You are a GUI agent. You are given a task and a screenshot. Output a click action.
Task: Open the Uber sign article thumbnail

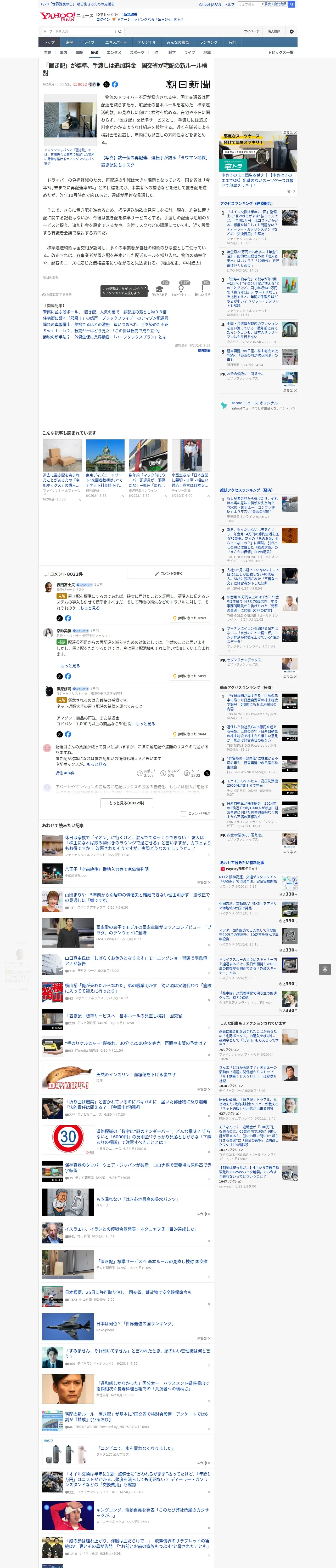click(x=148, y=455)
